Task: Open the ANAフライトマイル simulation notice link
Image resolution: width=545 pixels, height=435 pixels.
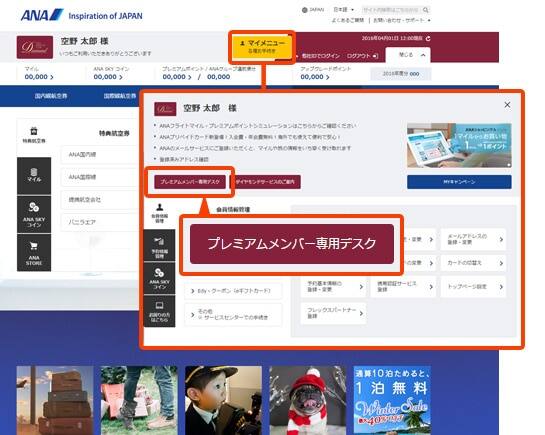Action: 258,126
